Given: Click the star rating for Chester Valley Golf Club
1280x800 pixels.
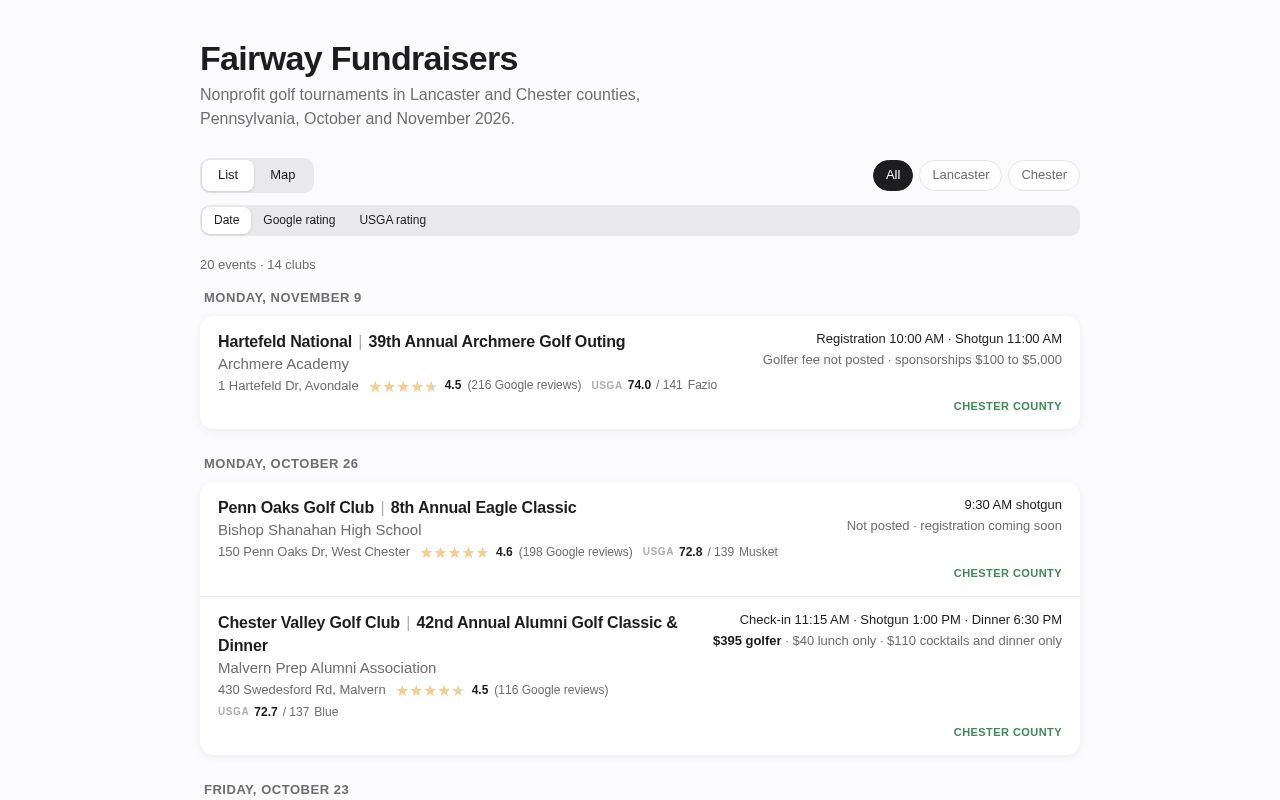Looking at the screenshot, I should click(x=430, y=691).
